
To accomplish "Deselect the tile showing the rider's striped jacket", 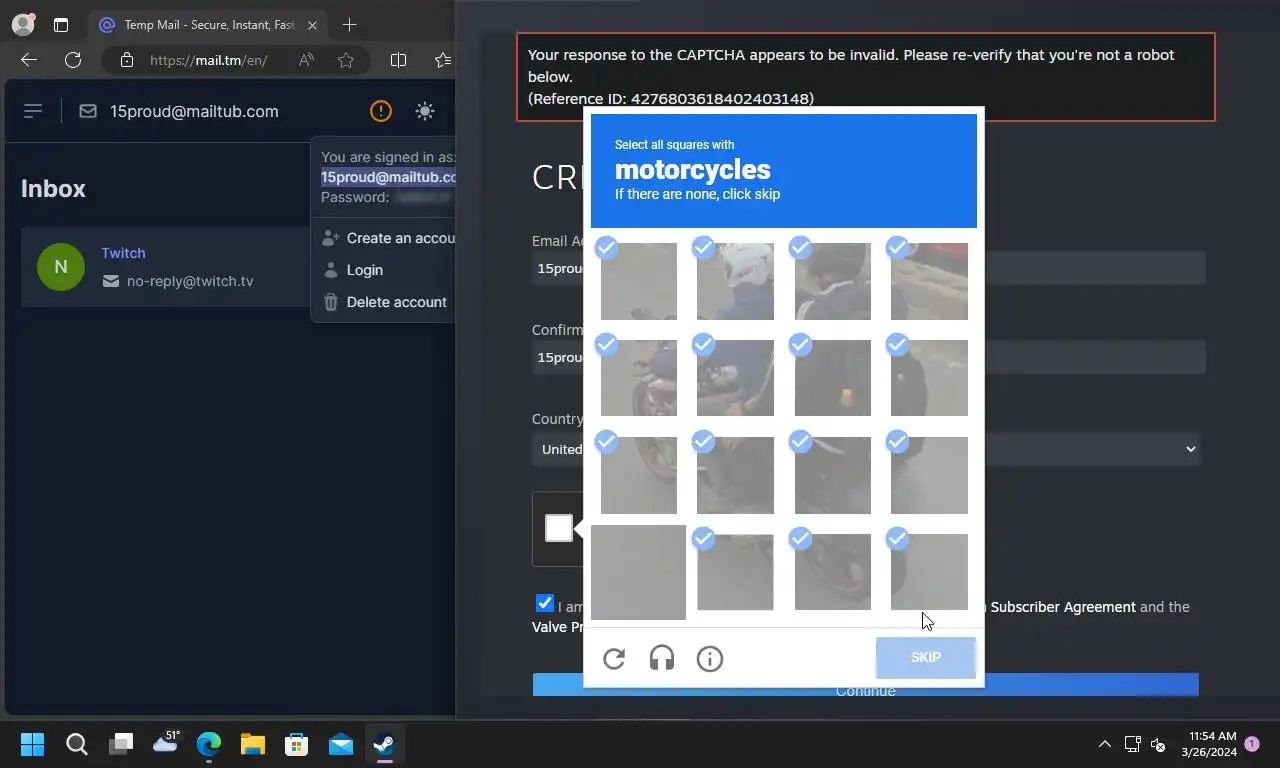I will 833,281.
